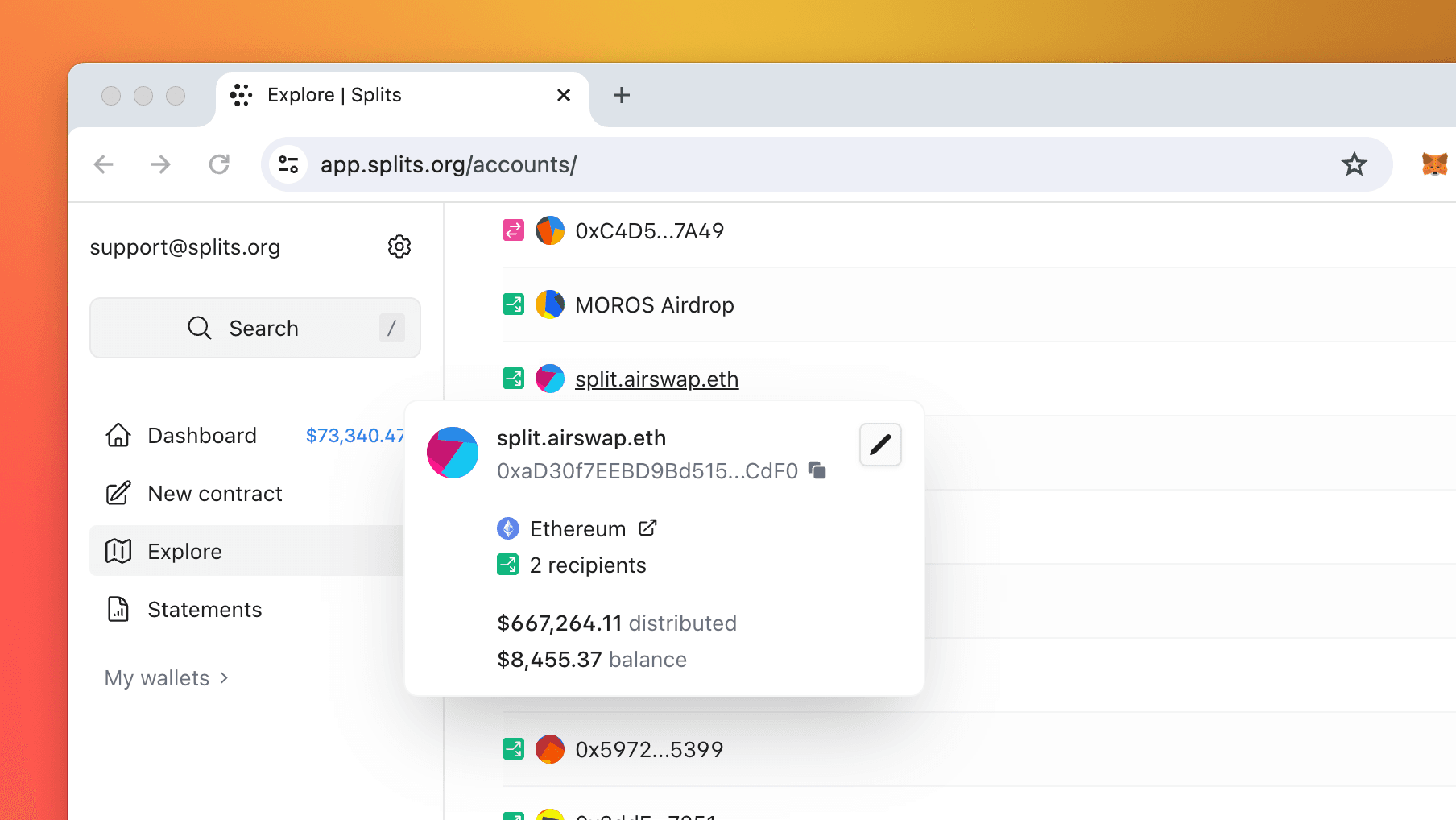Select the Explore navigation item
This screenshot has height=820, width=1456.
coord(184,551)
